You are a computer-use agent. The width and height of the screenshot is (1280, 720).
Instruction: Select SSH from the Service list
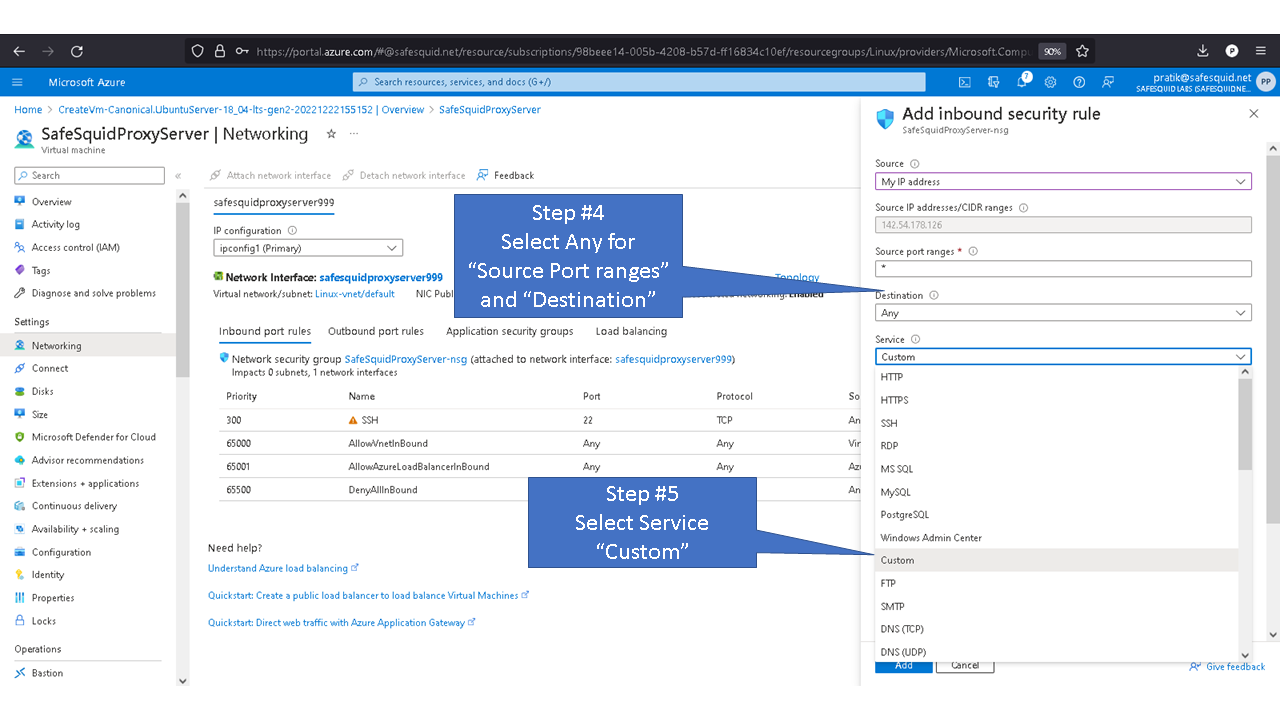pyautogui.click(x=1056, y=423)
